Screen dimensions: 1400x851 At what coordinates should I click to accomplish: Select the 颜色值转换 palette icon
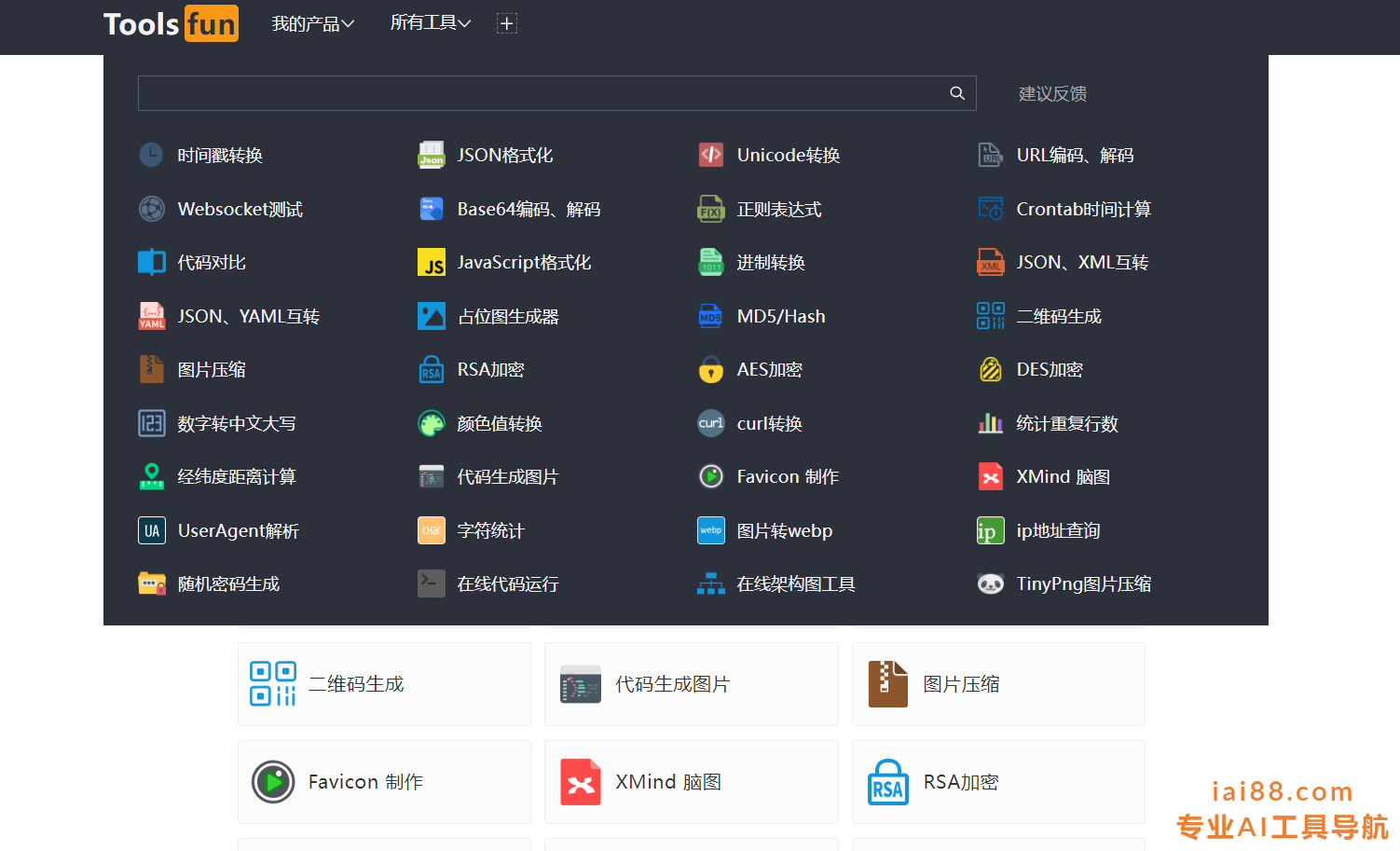[432, 423]
